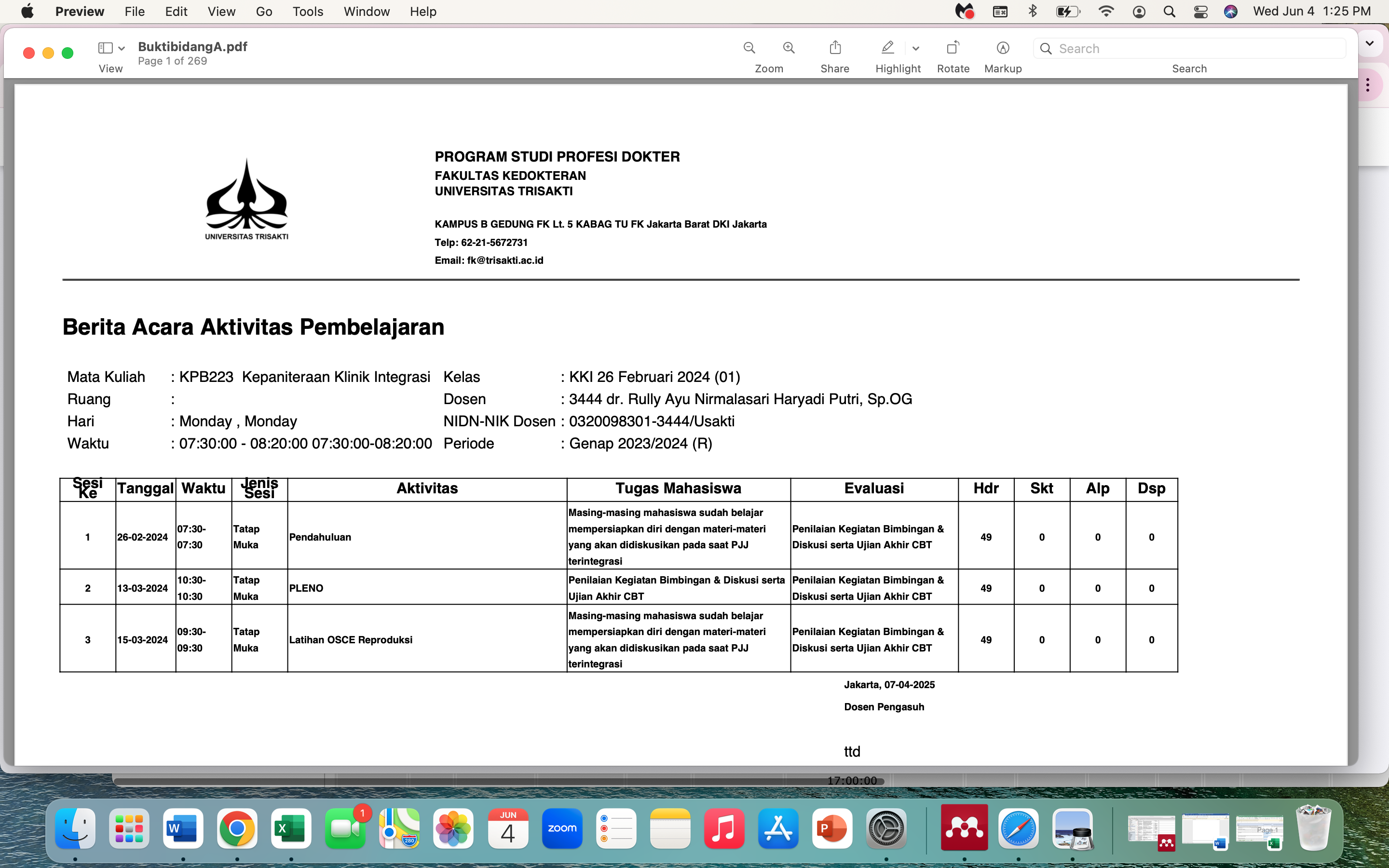This screenshot has width=1389, height=868.
Task: Launch Microsoft Excel from the Dock
Action: click(291, 828)
